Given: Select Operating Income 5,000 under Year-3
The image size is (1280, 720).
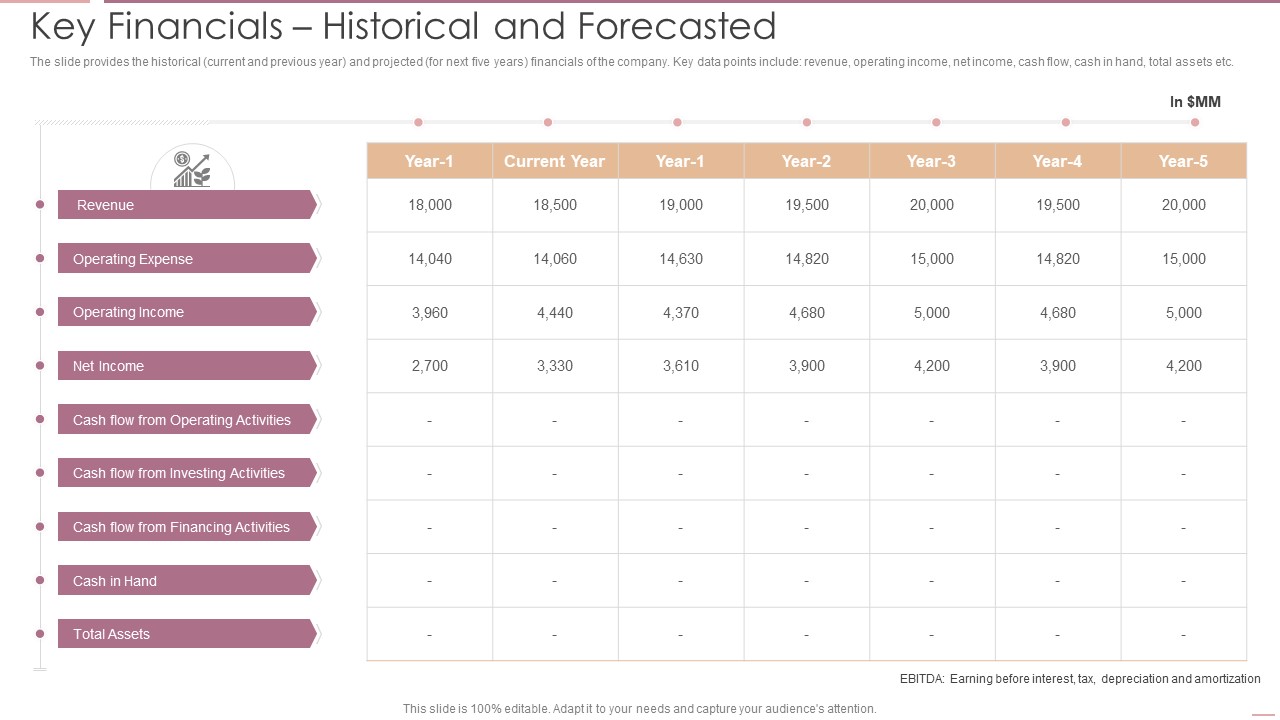Looking at the screenshot, I should (932, 313).
